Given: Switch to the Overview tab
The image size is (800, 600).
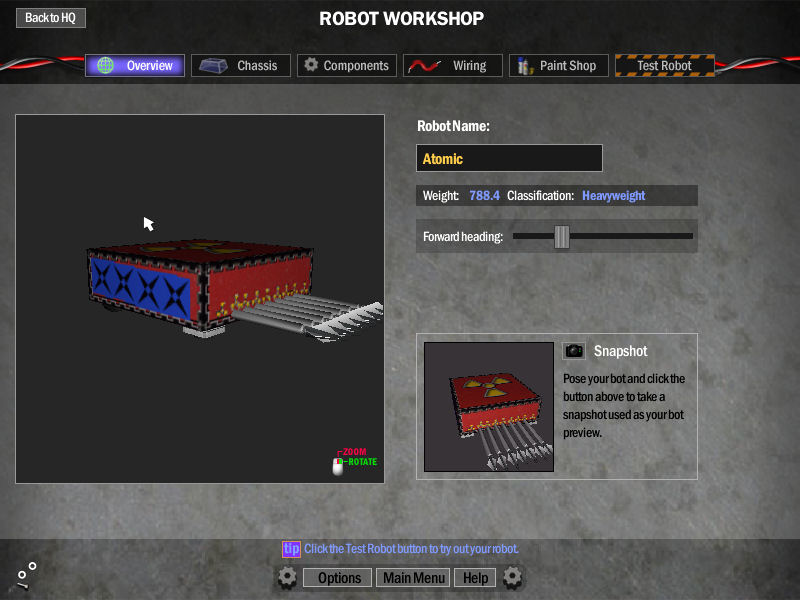Looking at the screenshot, I should (135, 65).
